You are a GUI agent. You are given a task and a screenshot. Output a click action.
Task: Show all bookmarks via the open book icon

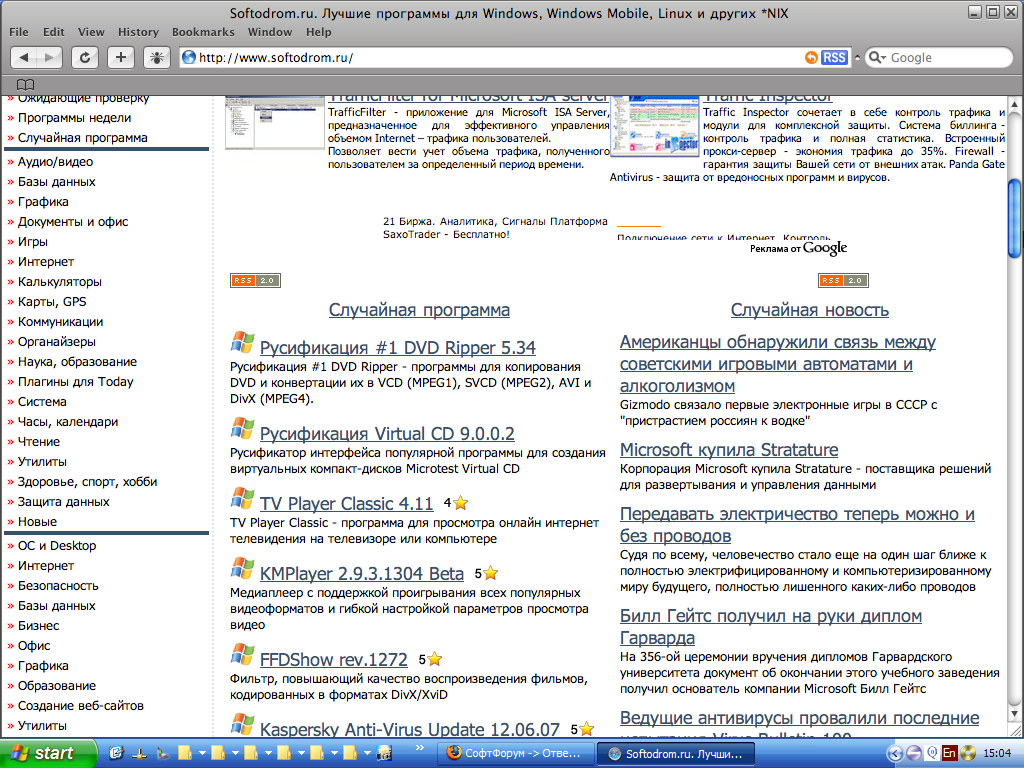point(25,84)
